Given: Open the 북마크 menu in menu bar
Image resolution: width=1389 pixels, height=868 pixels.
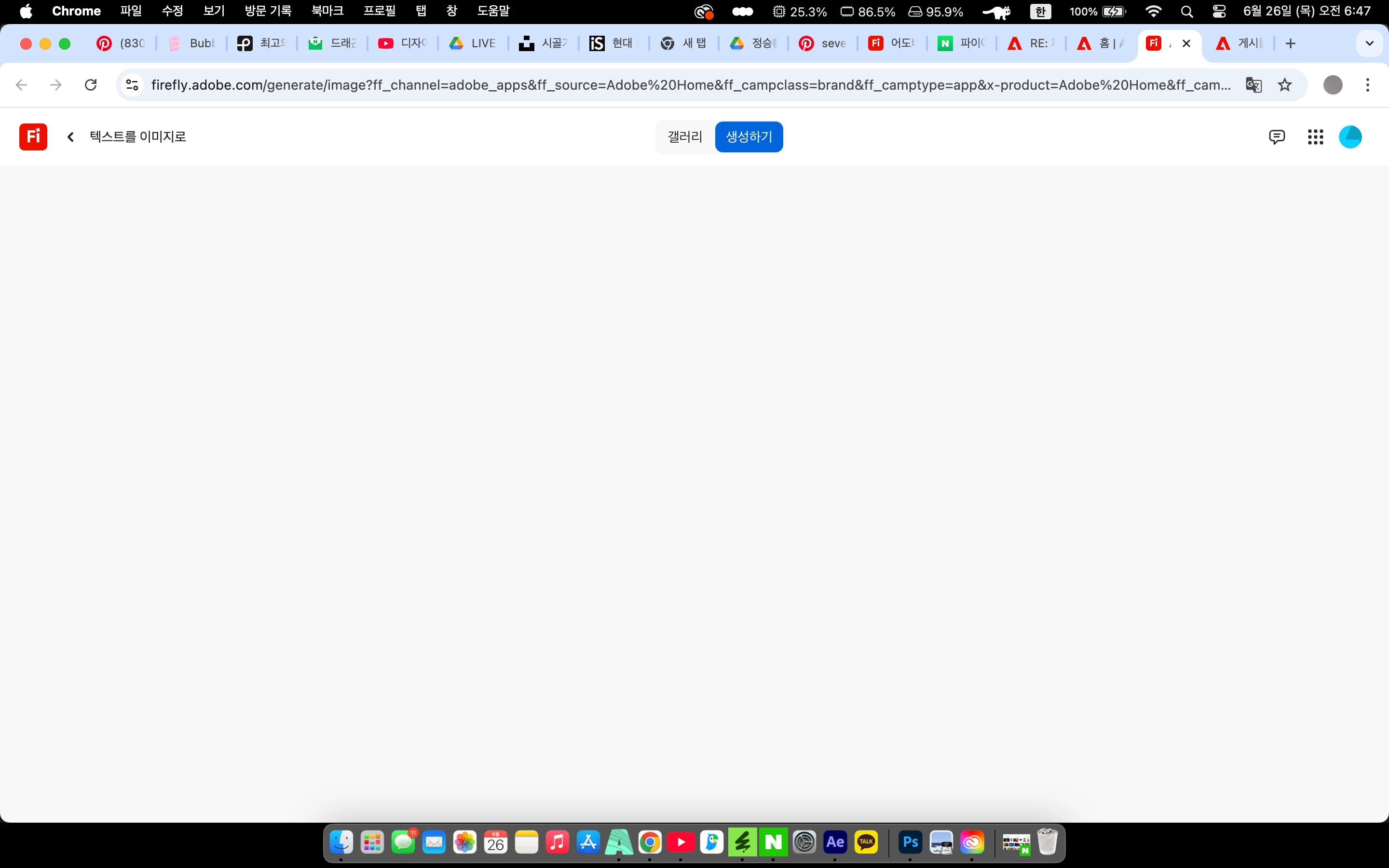Looking at the screenshot, I should coord(327,11).
